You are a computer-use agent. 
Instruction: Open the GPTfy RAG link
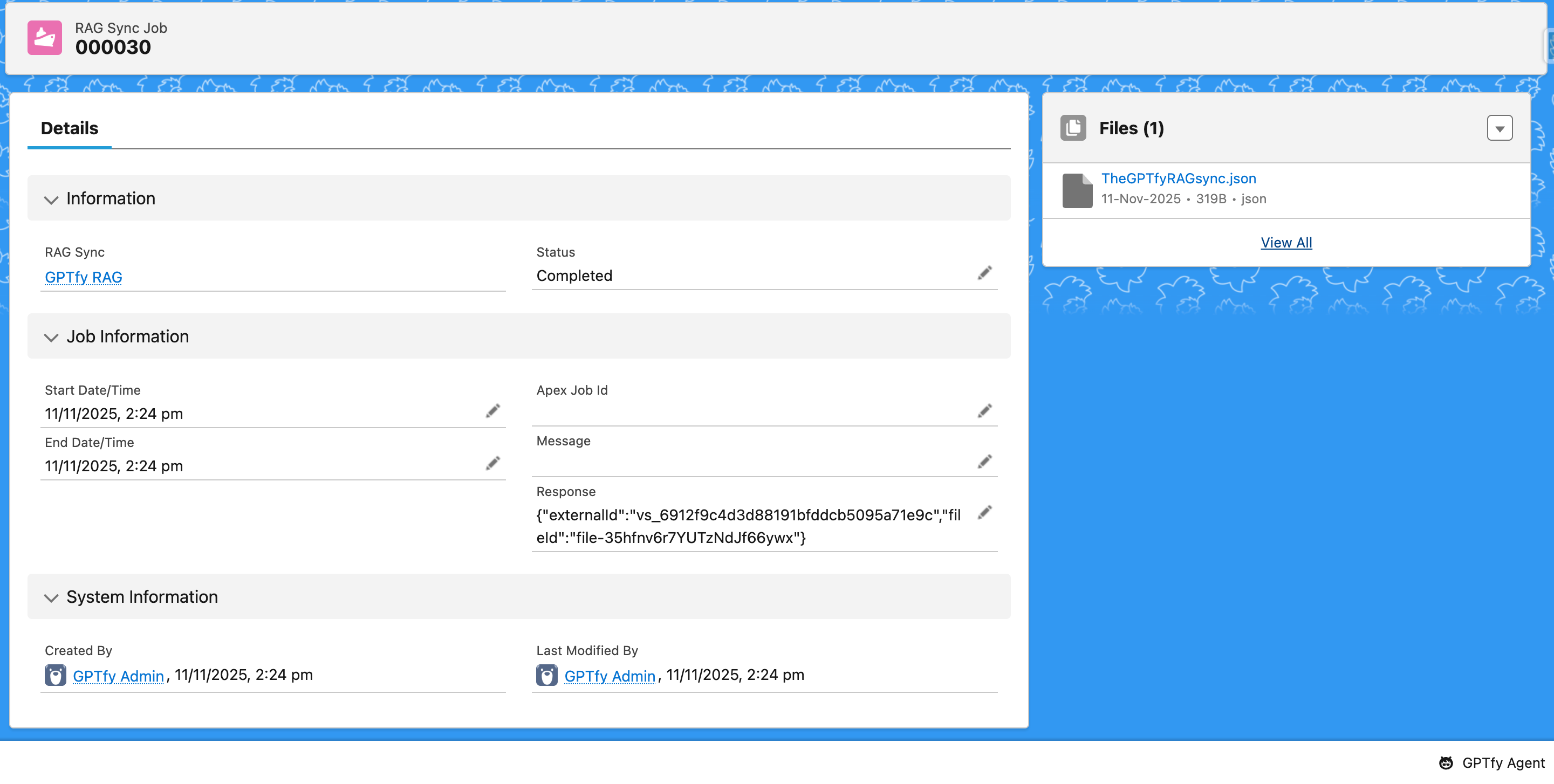pyautogui.click(x=83, y=277)
